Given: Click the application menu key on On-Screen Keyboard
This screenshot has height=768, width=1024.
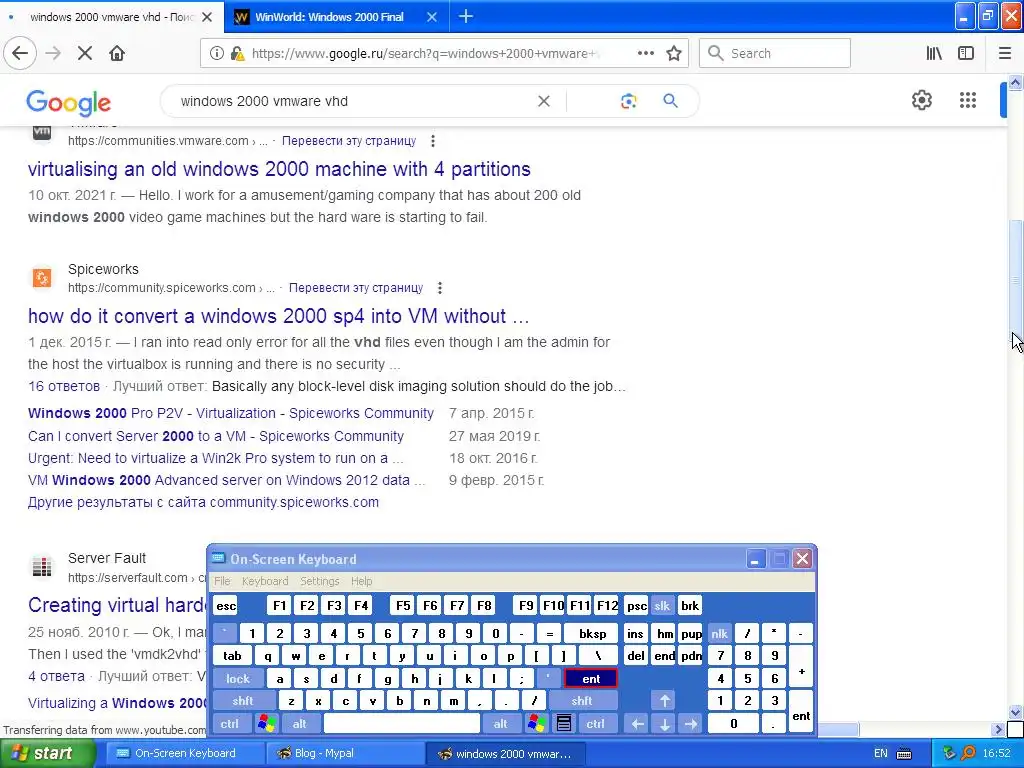Looking at the screenshot, I should click(x=564, y=724).
